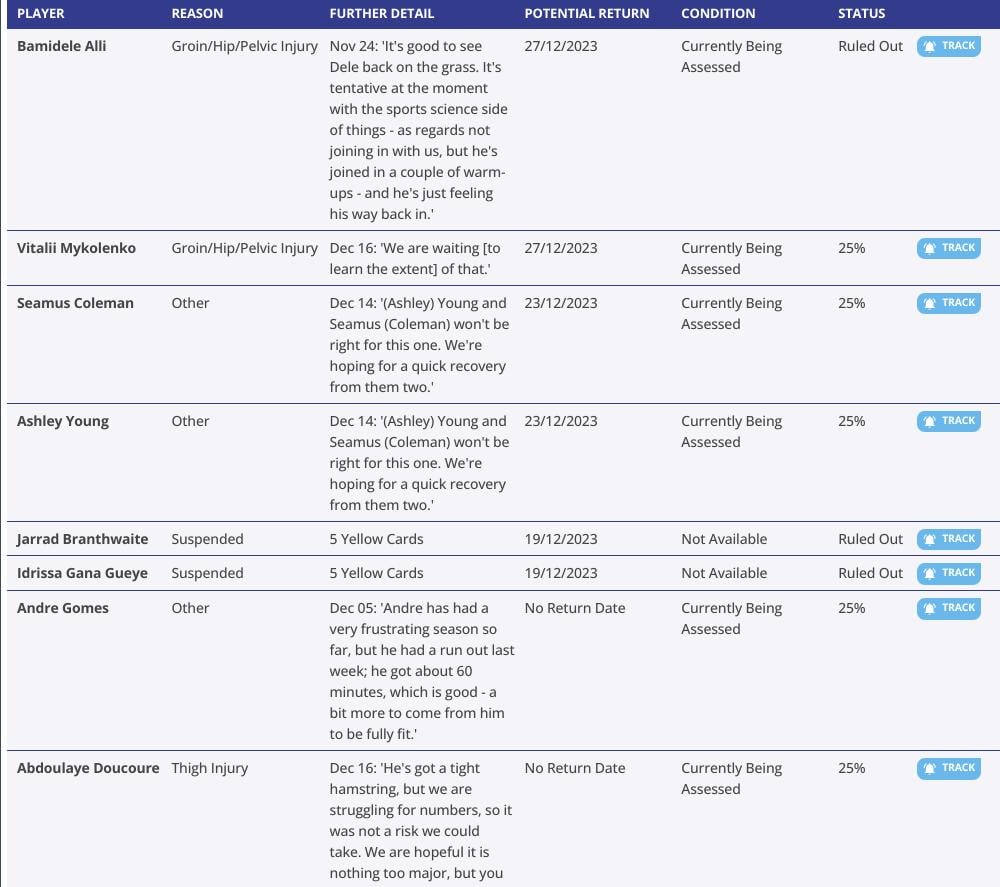Click the Other reason for Andre Gomes

[x=190, y=608]
